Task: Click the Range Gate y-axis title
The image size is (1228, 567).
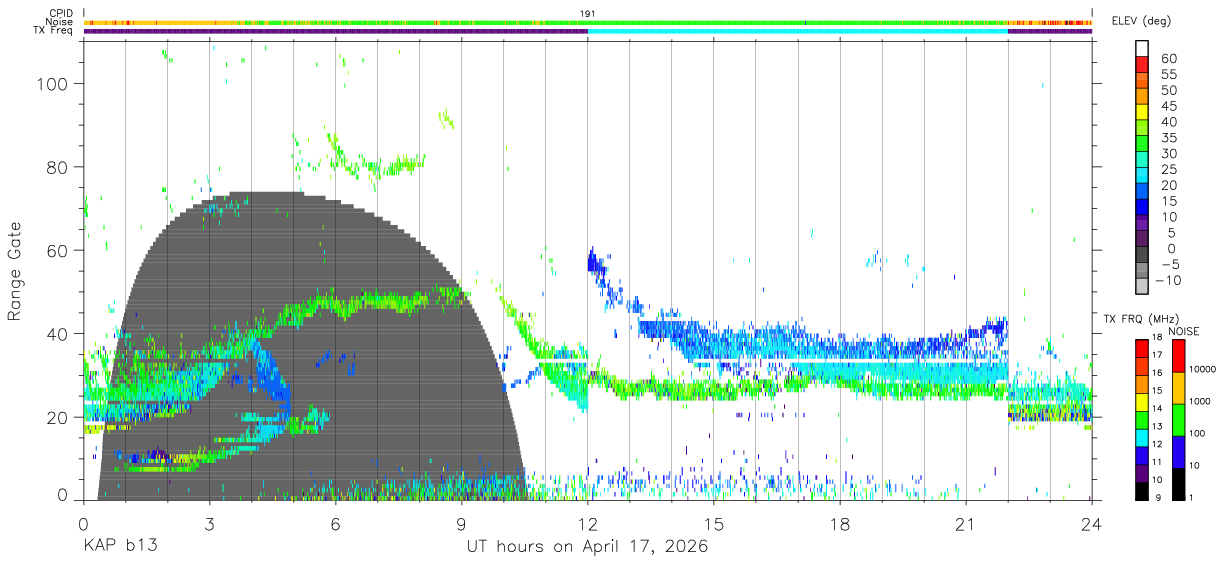Action: (x=15, y=272)
